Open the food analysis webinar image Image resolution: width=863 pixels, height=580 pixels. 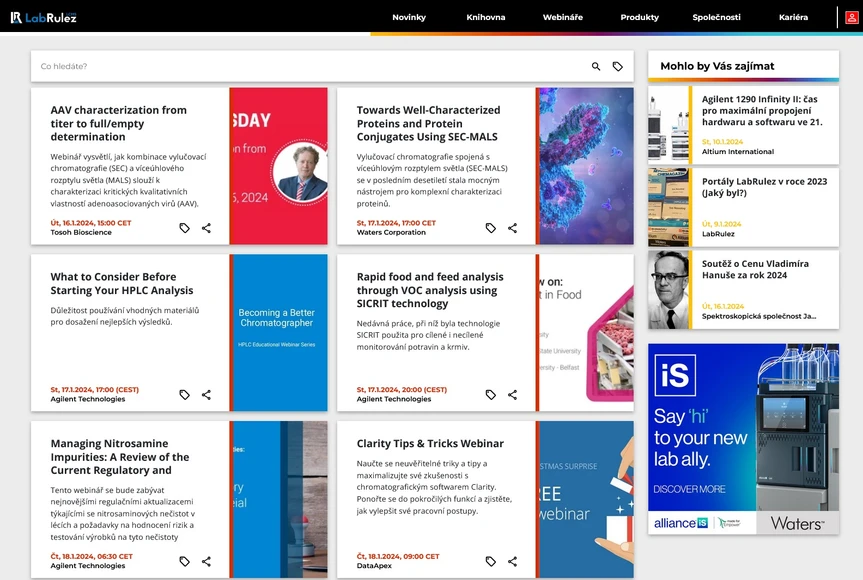coord(585,332)
